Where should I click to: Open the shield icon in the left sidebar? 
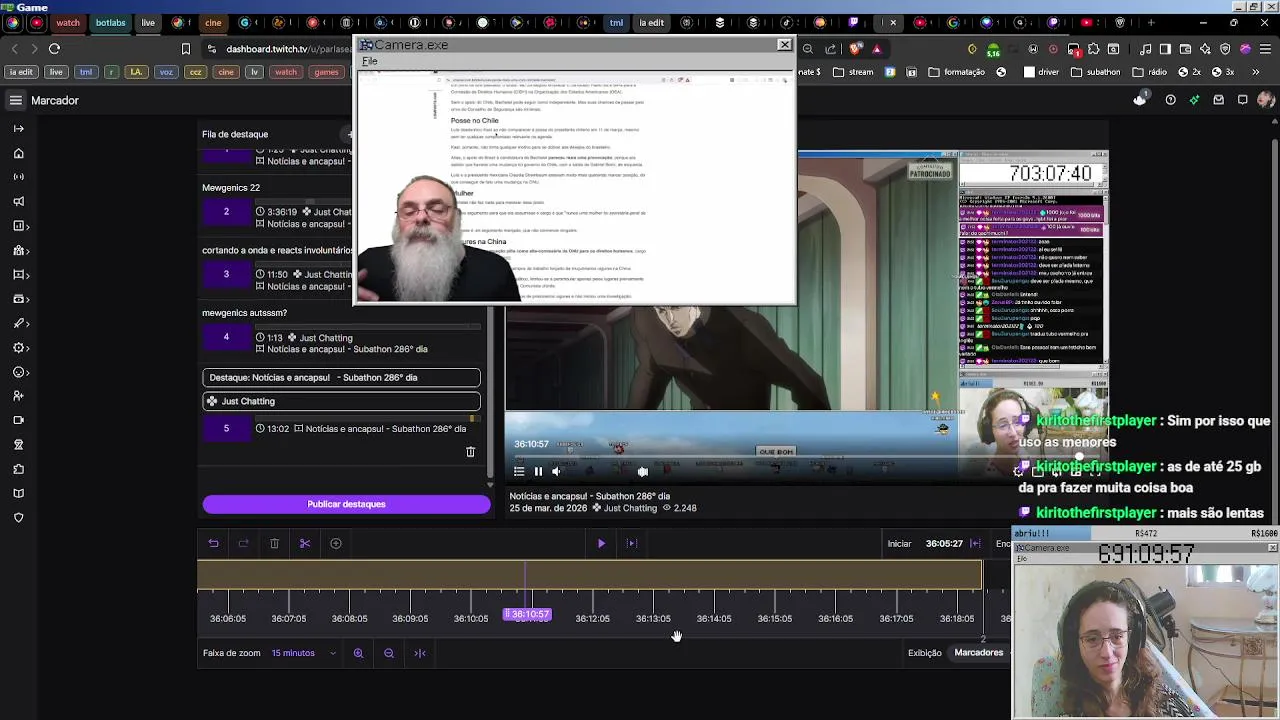tap(18, 517)
